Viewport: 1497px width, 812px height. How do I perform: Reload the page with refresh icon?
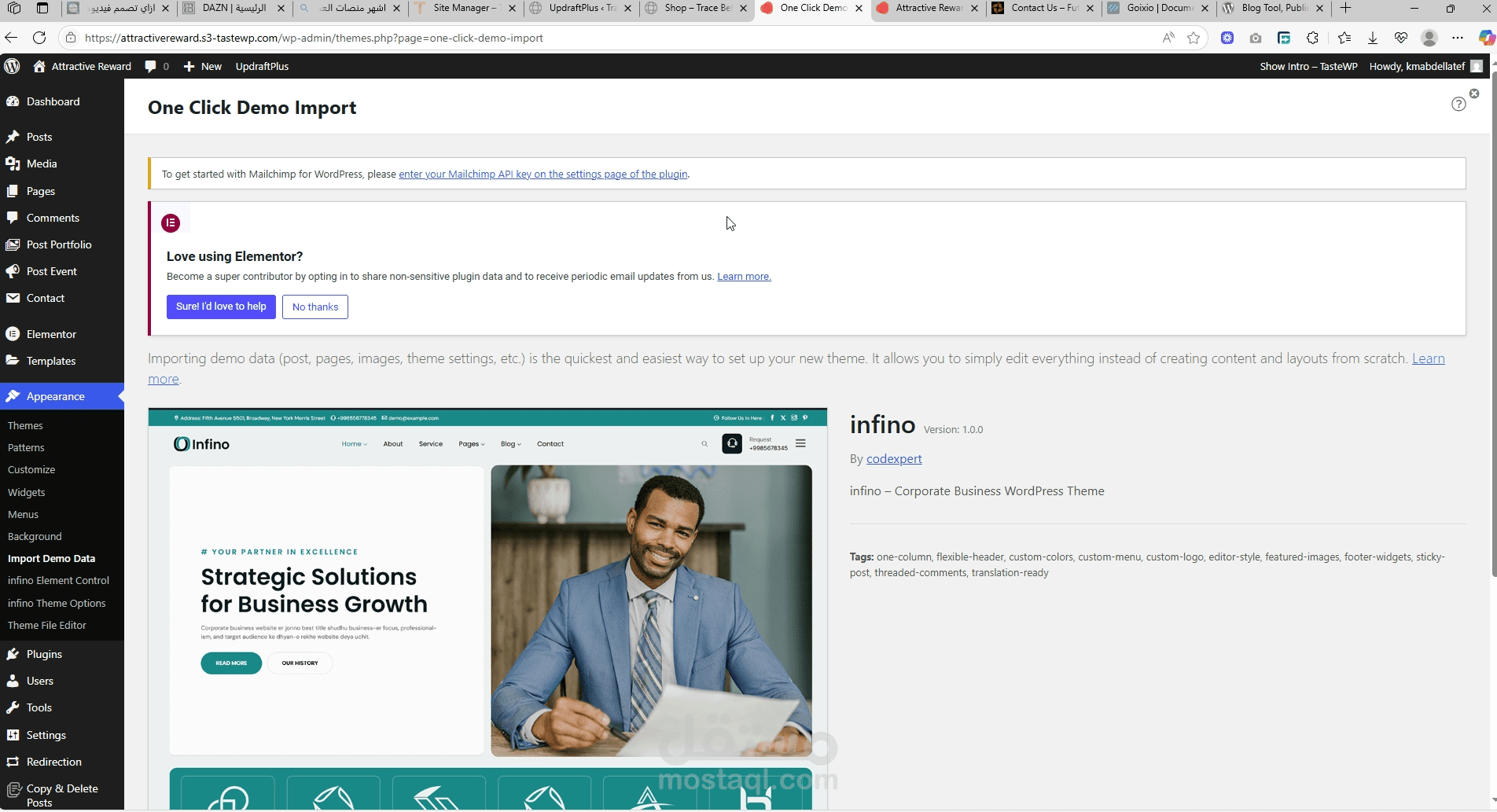click(x=39, y=38)
